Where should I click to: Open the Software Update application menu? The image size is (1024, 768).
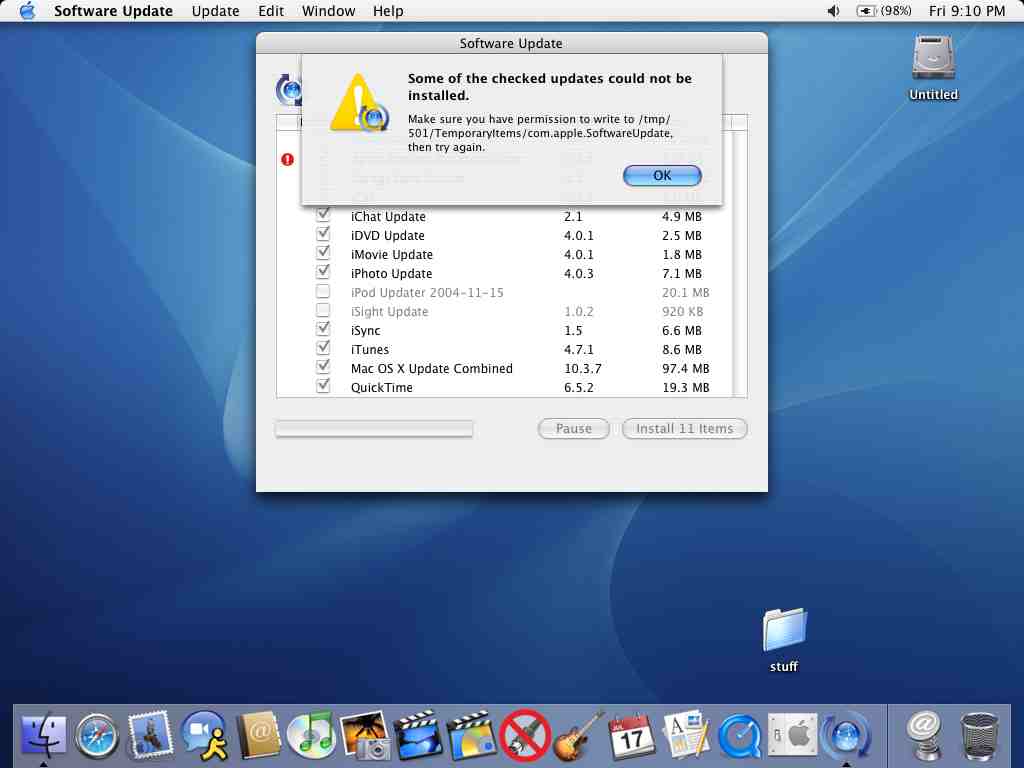coord(113,11)
